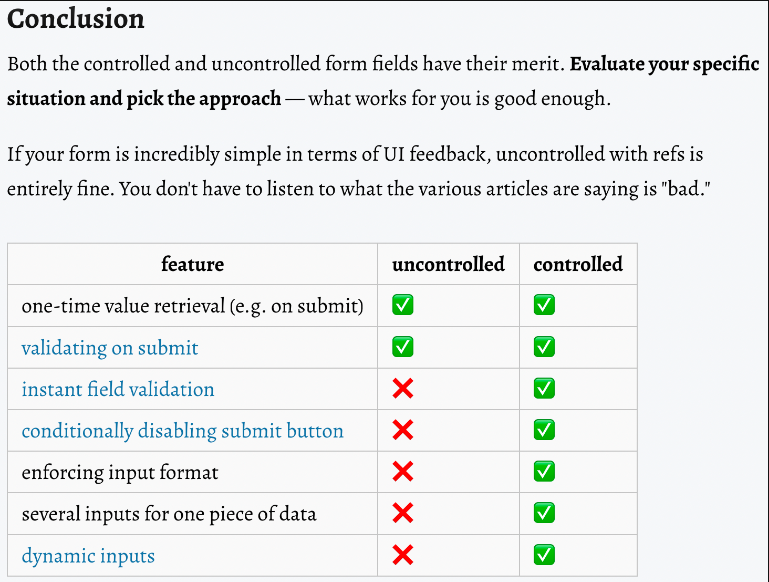769x582 pixels.
Task: Click controlled check for enforcing input format
Action: pyautogui.click(x=544, y=472)
